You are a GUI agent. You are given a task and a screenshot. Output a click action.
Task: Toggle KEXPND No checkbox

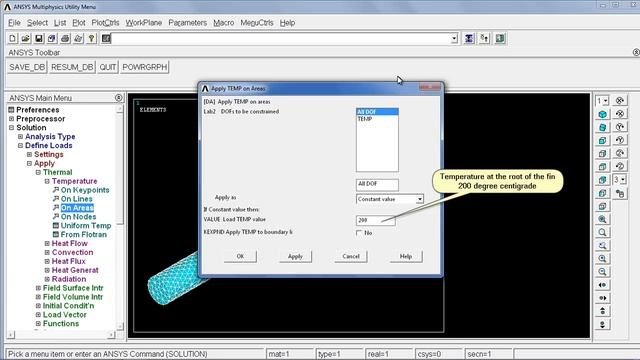[359, 233]
